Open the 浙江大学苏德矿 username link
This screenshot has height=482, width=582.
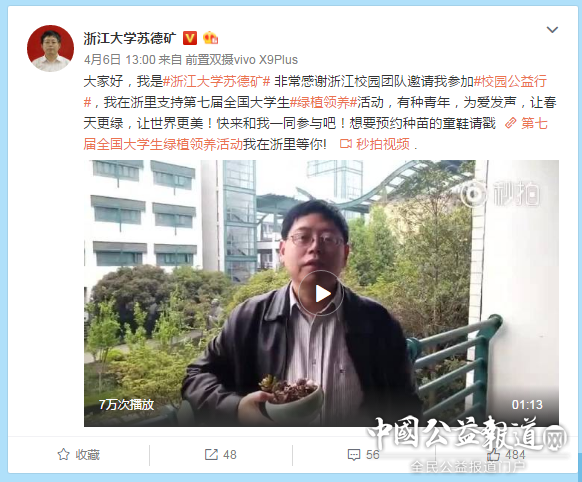coord(130,38)
